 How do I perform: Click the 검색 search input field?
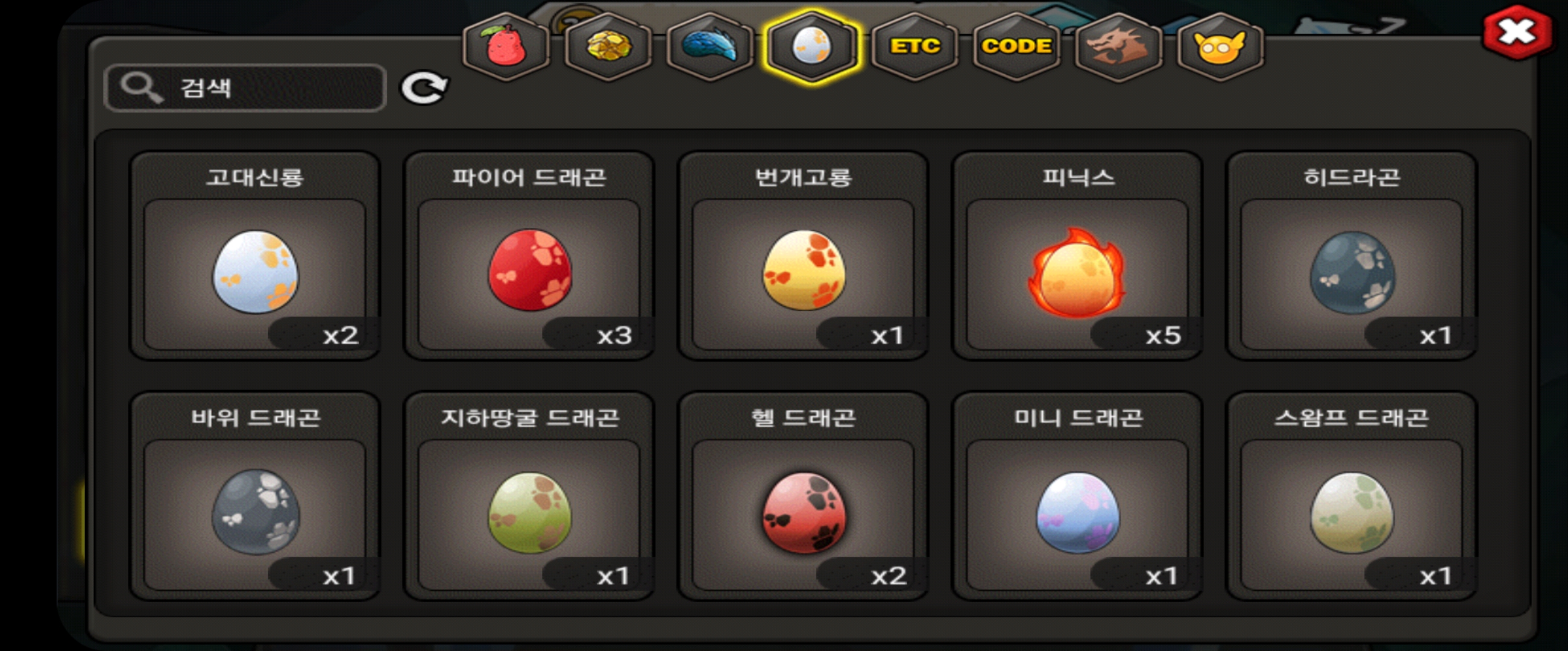[x=245, y=87]
